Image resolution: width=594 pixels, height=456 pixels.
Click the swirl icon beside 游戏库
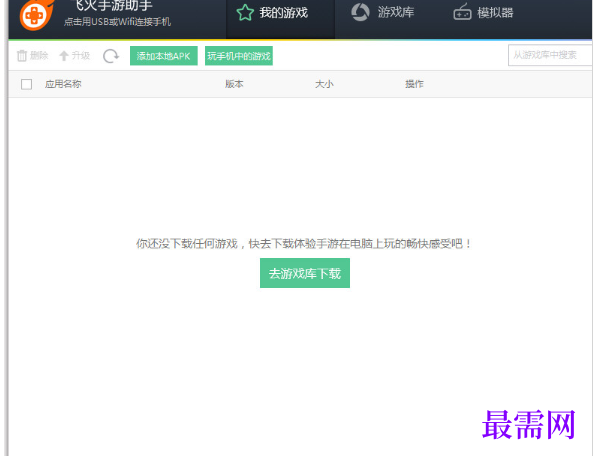360,12
